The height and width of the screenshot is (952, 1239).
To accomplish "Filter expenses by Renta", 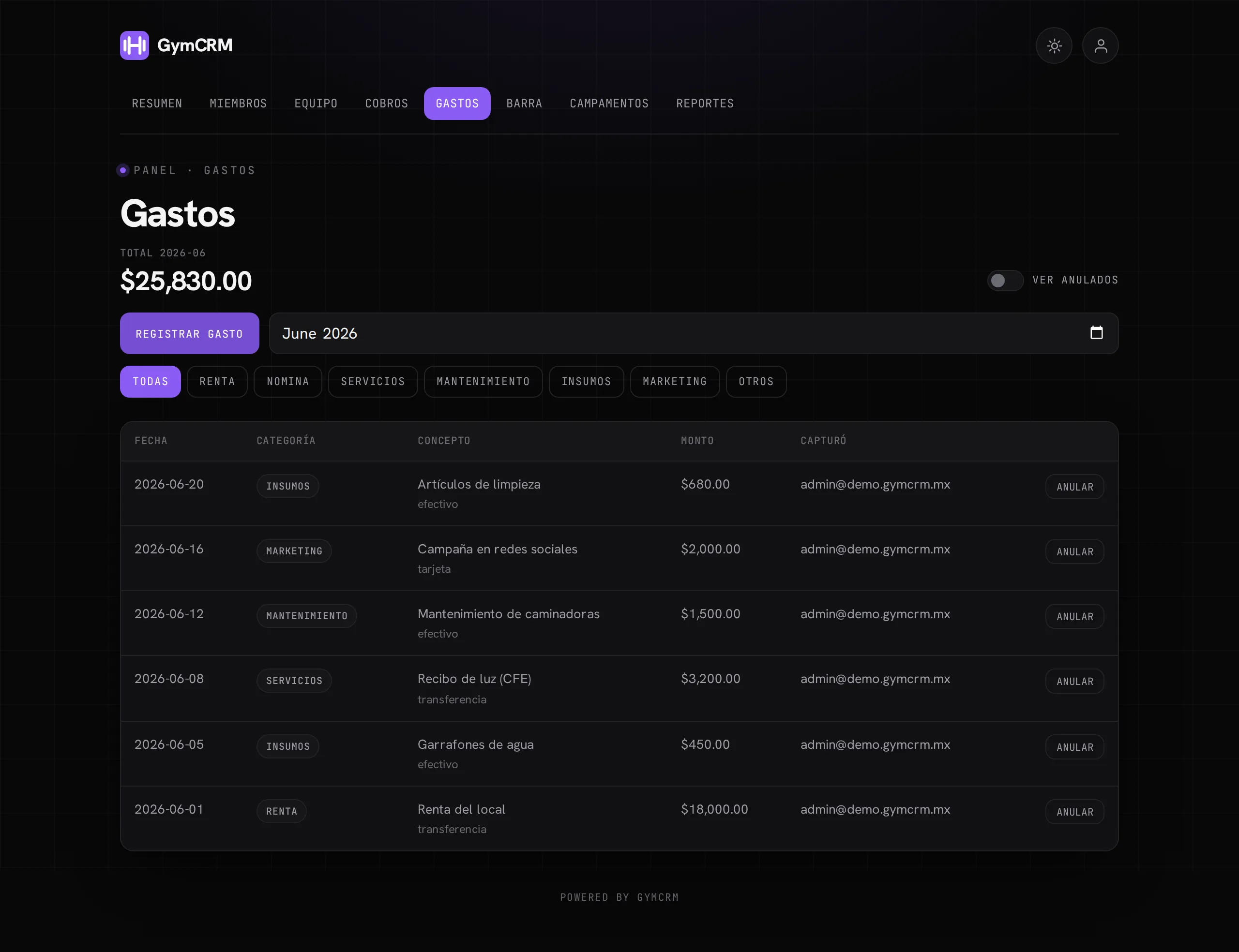I will click(x=217, y=381).
